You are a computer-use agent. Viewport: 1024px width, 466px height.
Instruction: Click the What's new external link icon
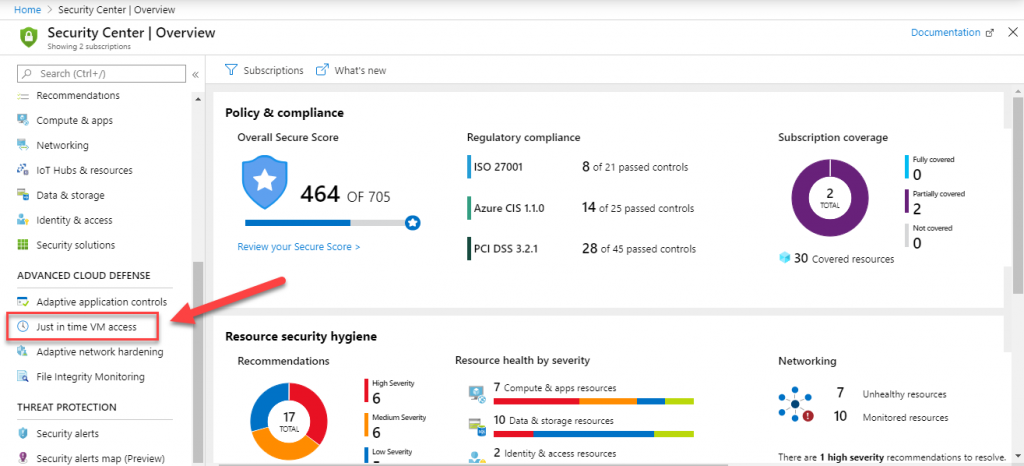coord(322,70)
